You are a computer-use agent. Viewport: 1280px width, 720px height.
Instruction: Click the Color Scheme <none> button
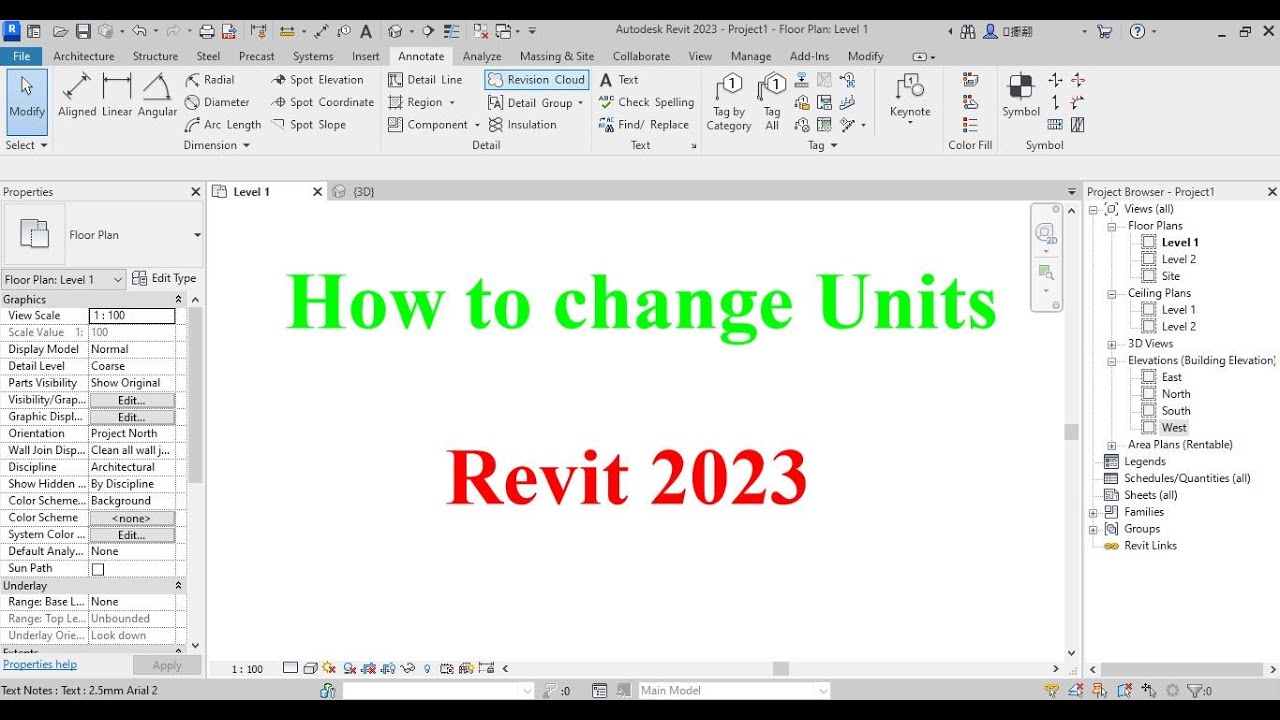[x=132, y=518]
